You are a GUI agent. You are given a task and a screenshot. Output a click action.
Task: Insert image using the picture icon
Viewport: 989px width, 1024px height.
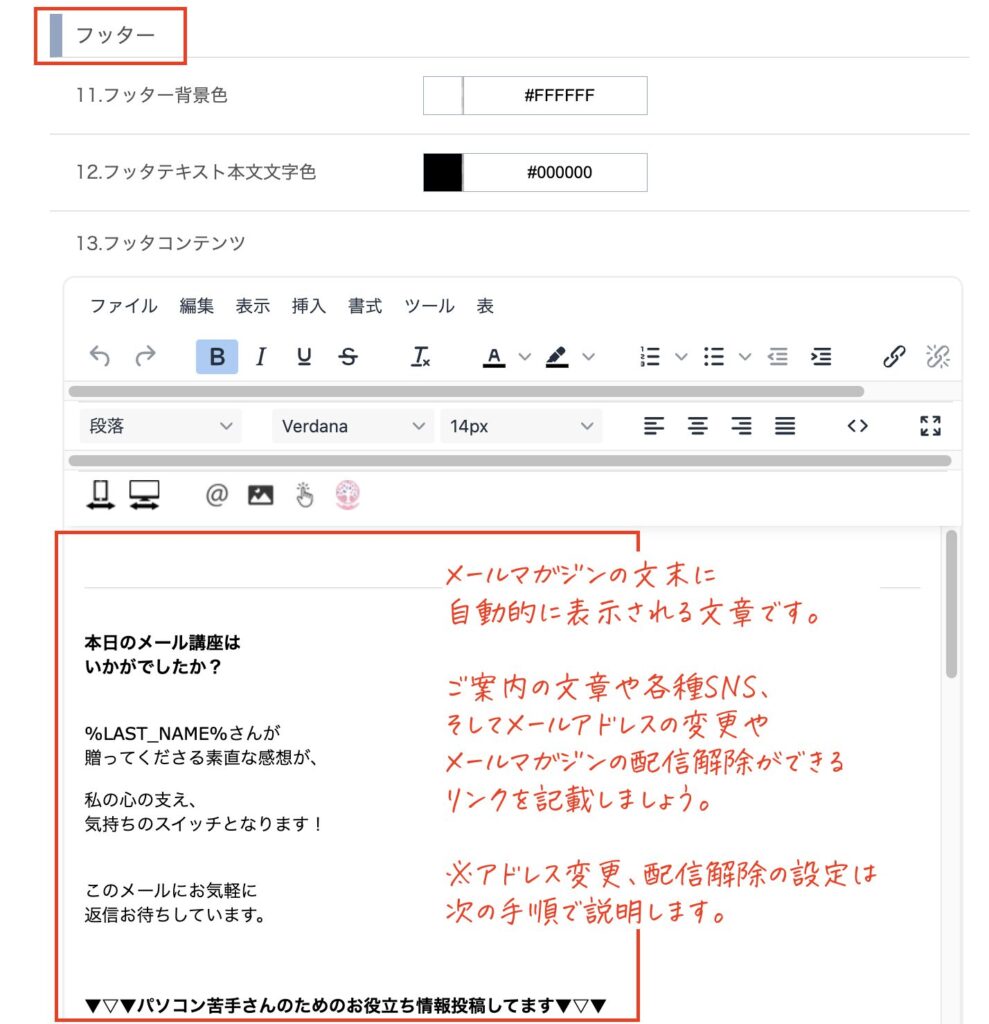pos(260,494)
